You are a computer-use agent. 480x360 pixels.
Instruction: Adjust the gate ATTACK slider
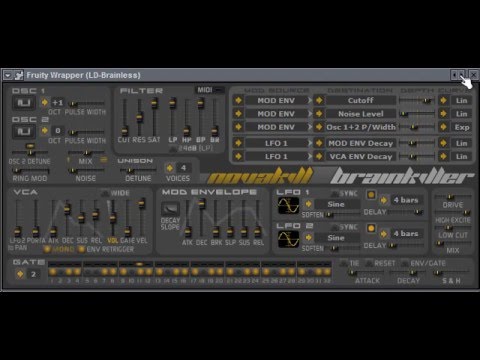(x=367, y=273)
